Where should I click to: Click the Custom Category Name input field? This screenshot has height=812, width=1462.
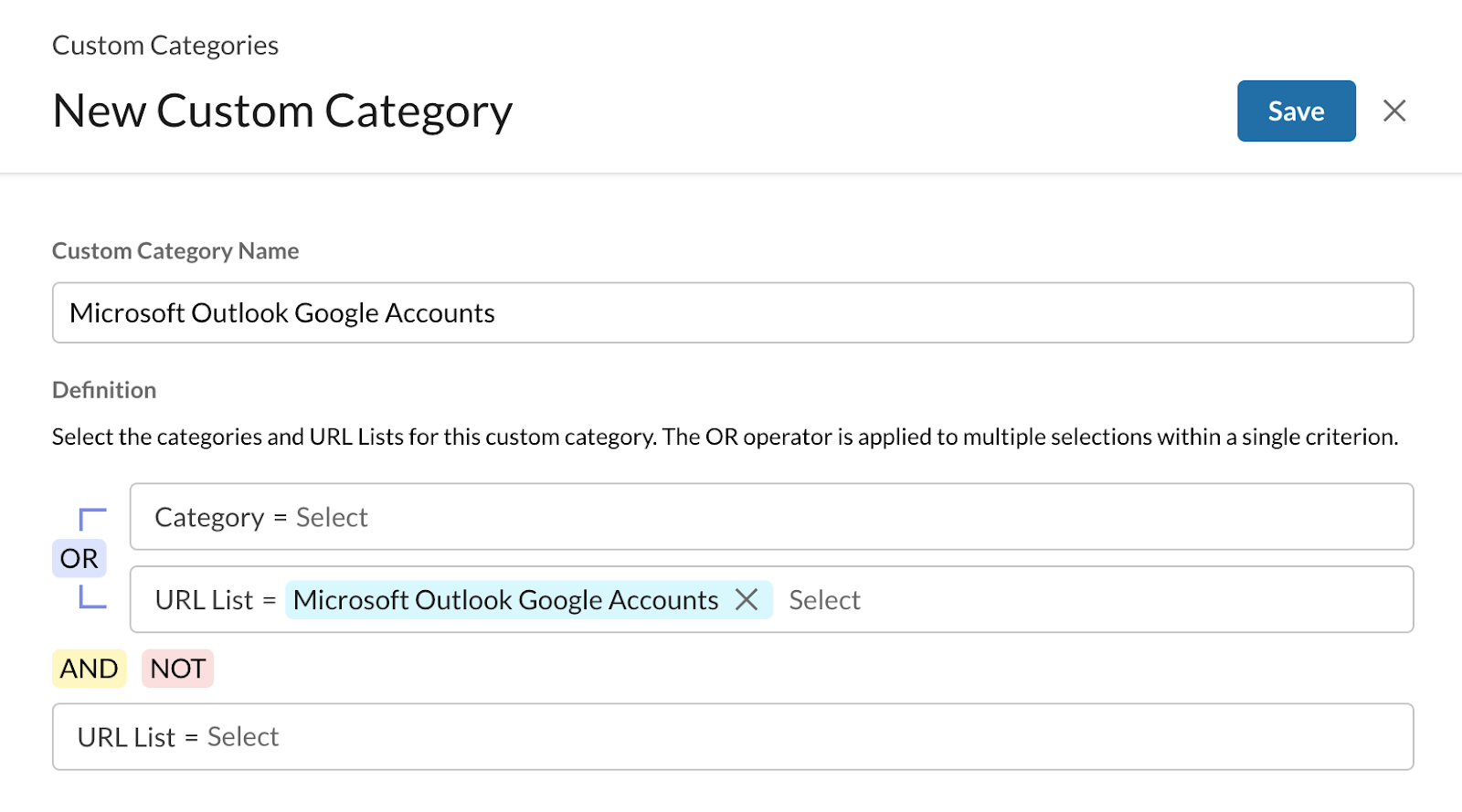point(733,312)
